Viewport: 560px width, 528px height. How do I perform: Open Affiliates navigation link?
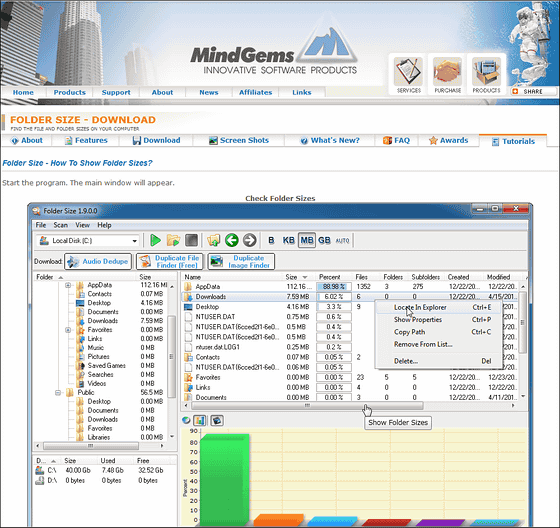point(255,92)
